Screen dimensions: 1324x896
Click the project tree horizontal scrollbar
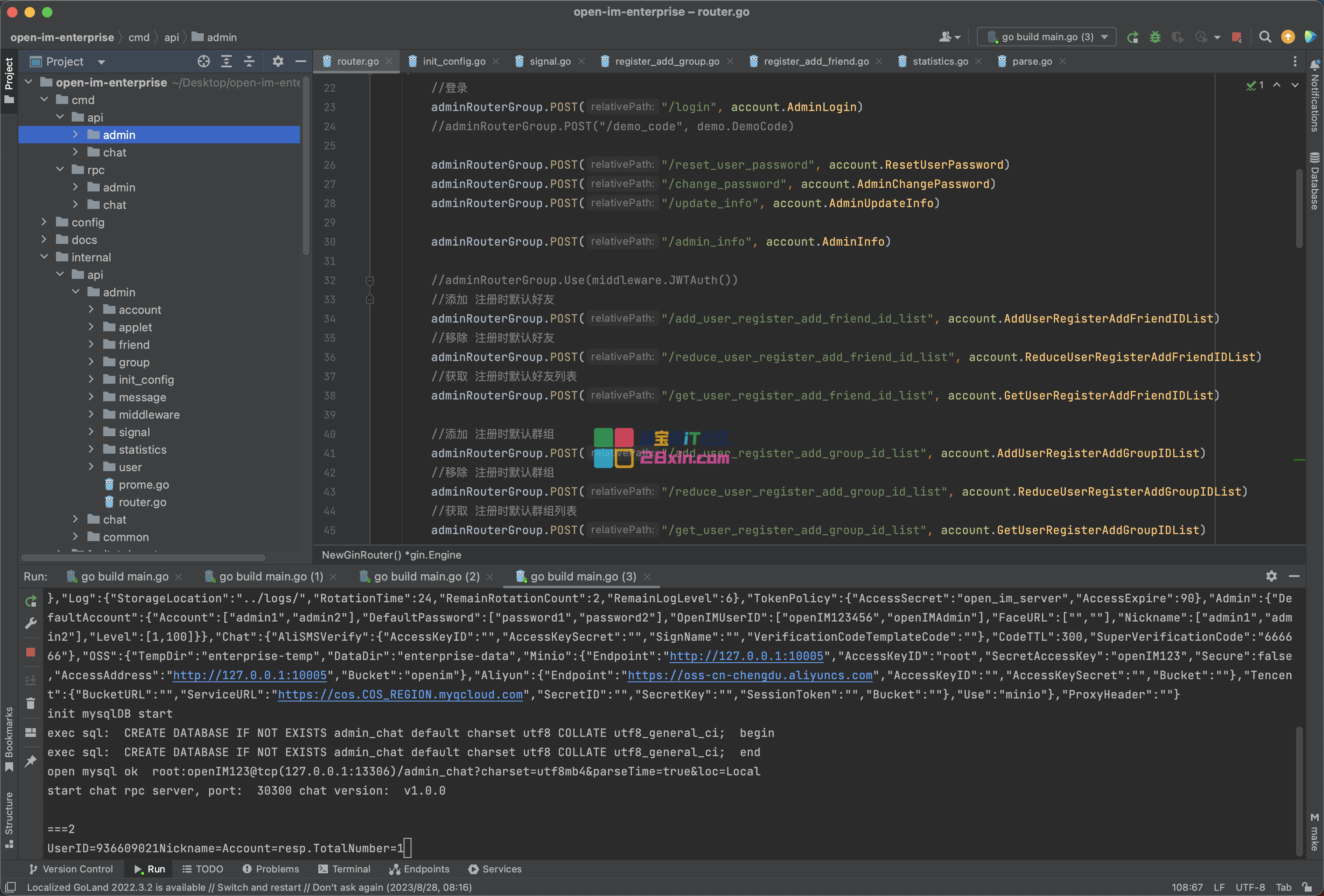tap(143, 557)
